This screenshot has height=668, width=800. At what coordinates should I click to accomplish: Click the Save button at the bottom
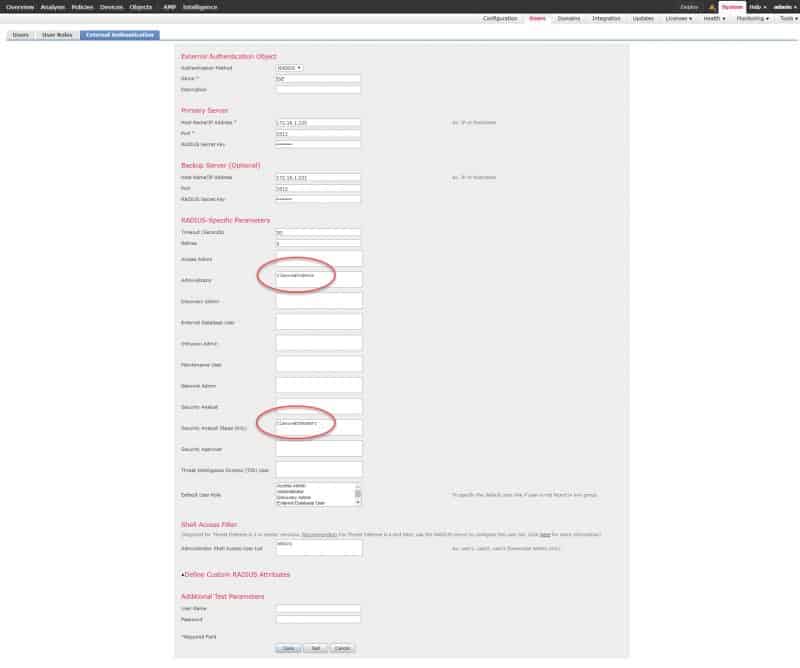(x=288, y=647)
